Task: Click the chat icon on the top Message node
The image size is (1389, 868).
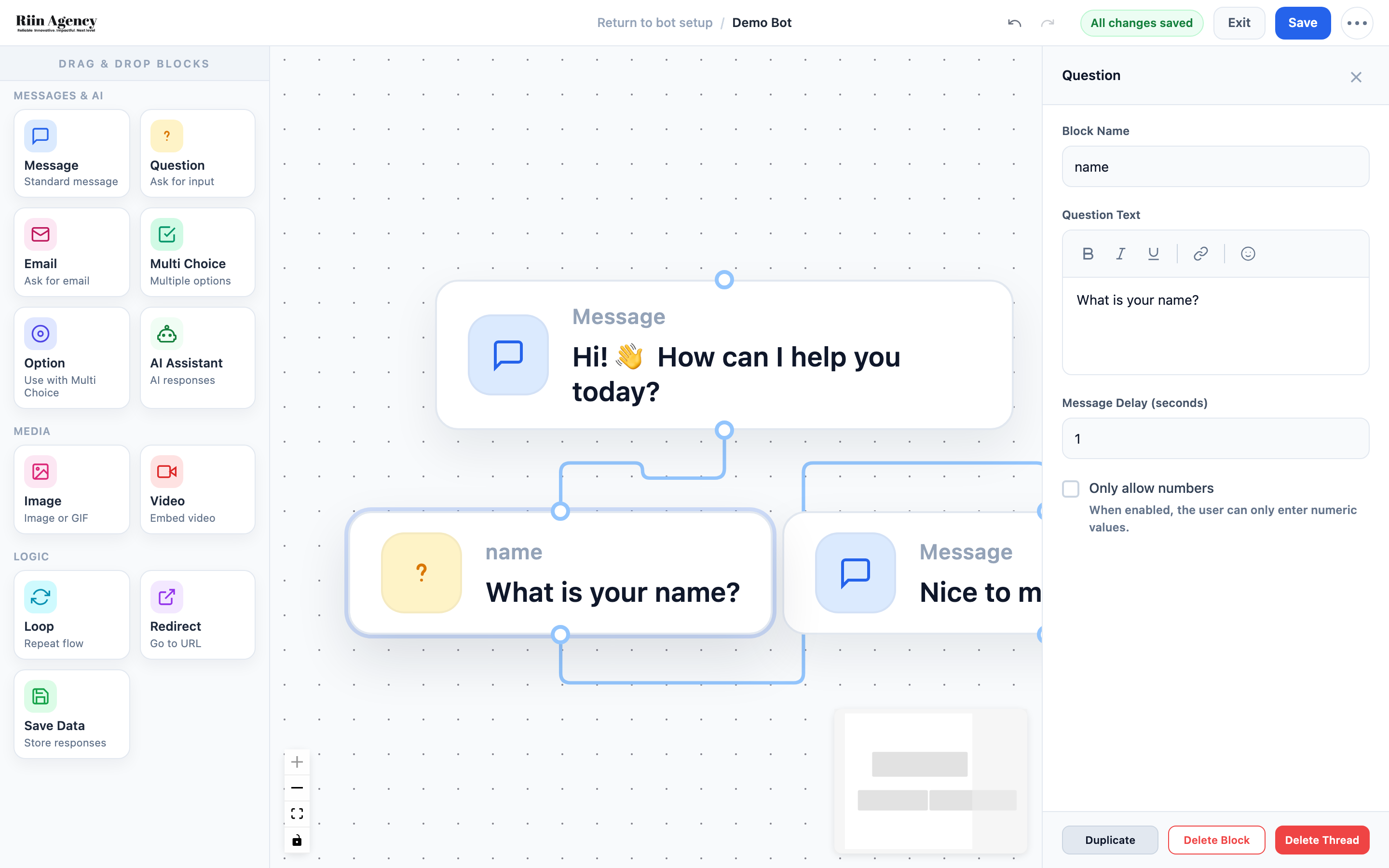Action: click(508, 355)
